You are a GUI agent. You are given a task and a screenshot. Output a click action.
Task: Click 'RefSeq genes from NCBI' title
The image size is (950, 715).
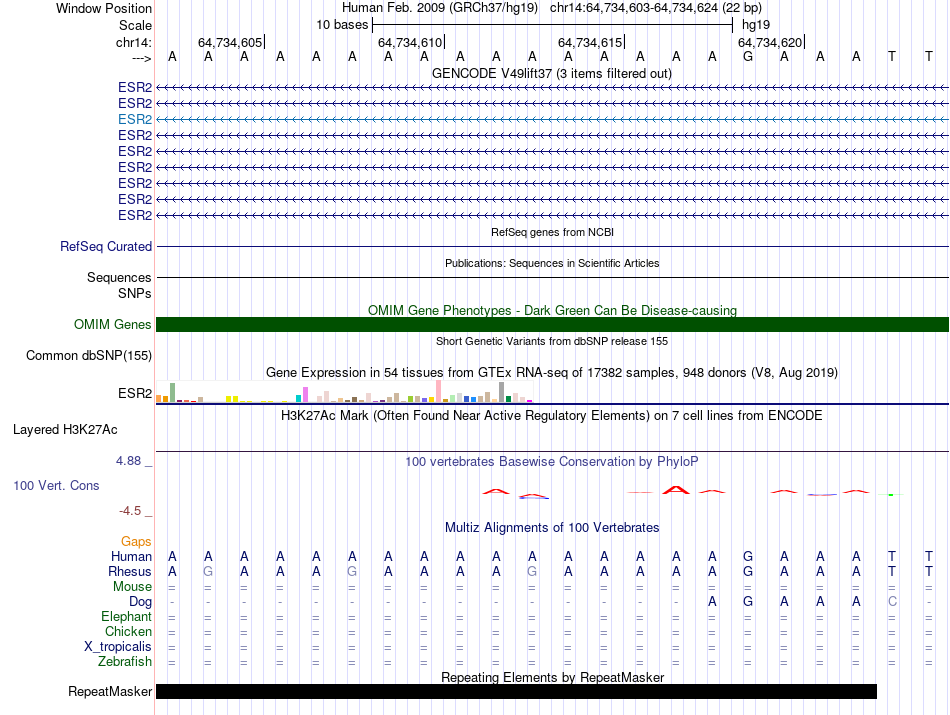point(553,232)
